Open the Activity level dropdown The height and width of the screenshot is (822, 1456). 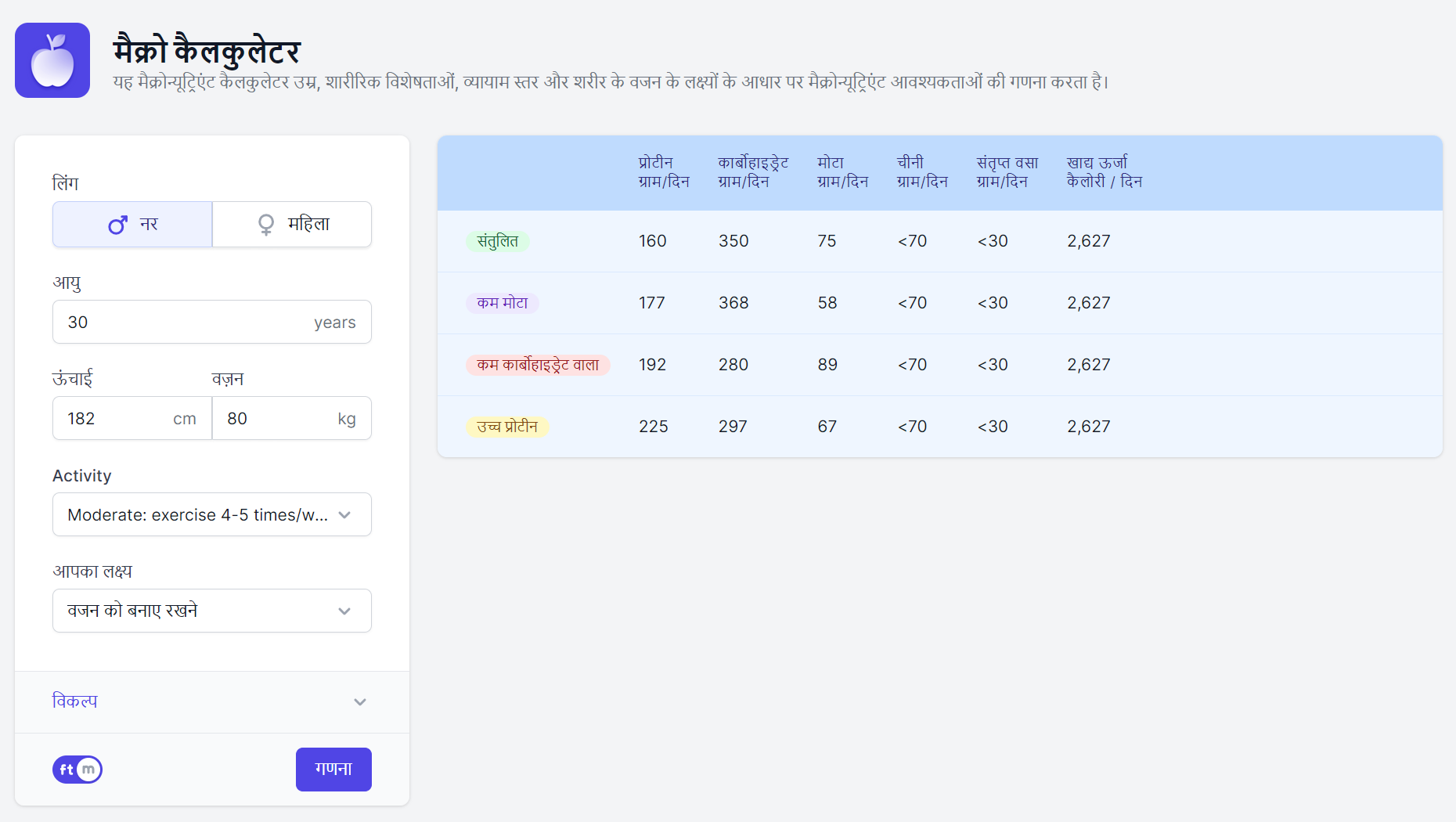211,514
